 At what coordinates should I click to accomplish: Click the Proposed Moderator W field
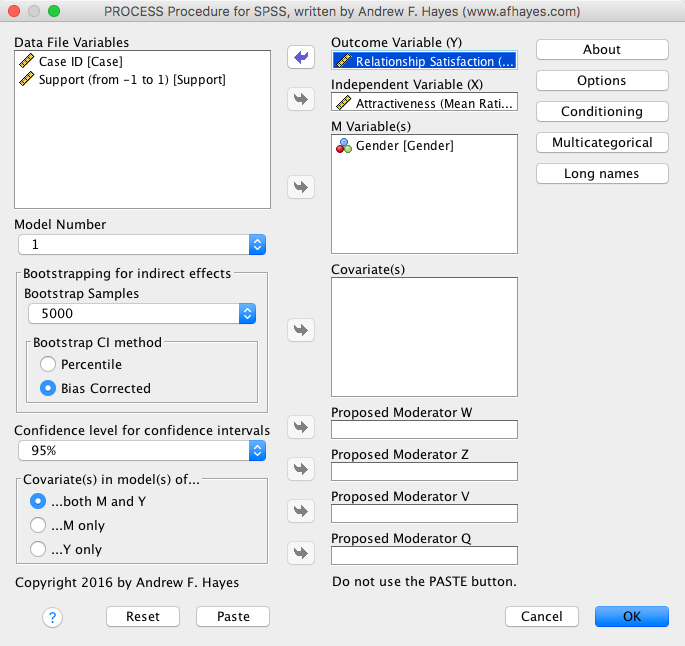pyautogui.click(x=424, y=429)
